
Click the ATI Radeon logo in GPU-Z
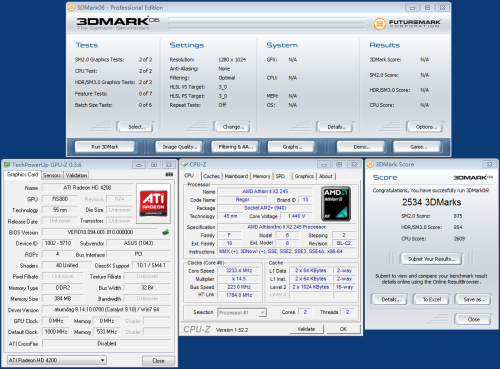(153, 203)
